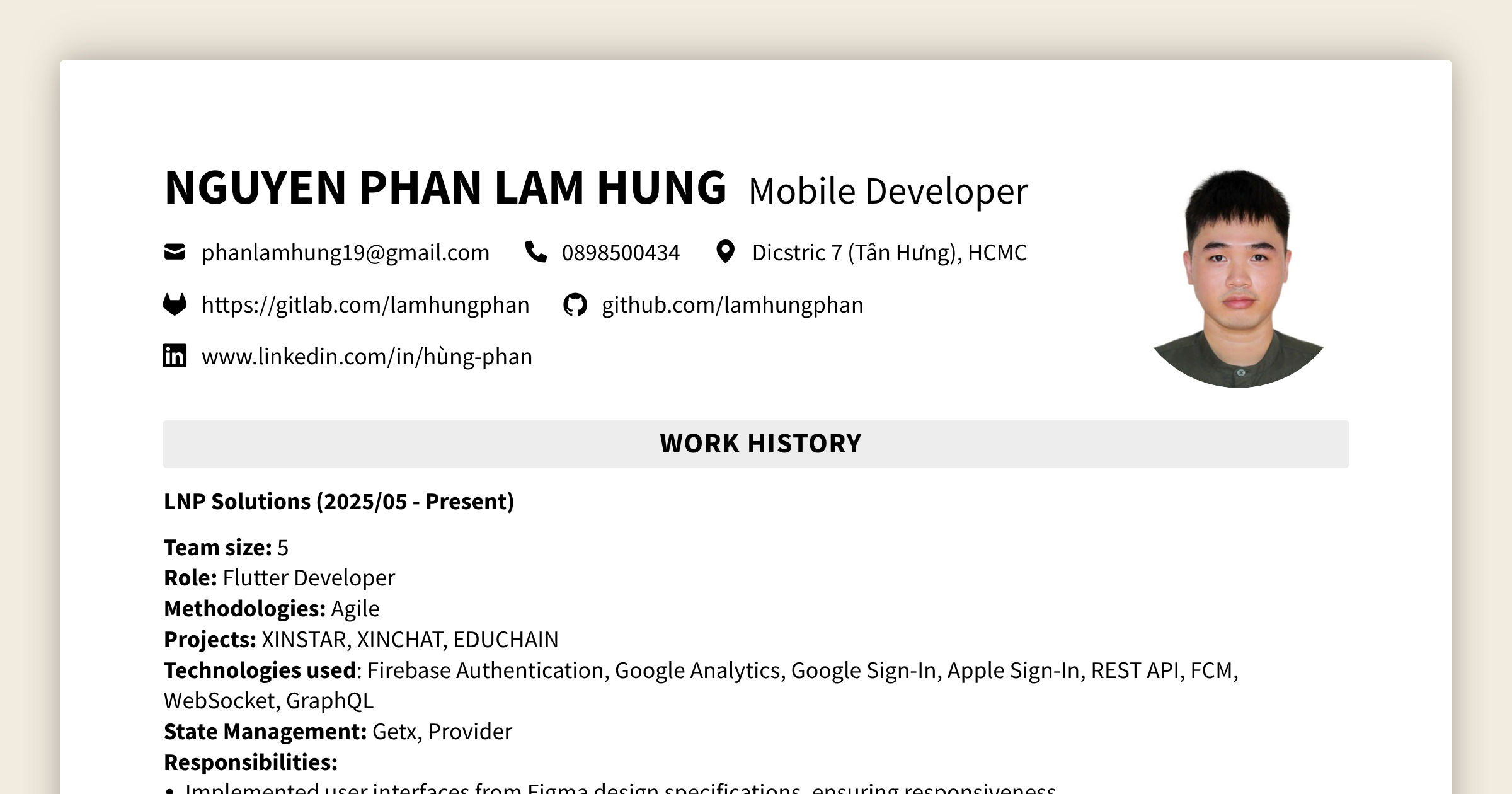Click the envelope icon beside phanlamhung19@gmail.com
Viewport: 1512px width, 794px height.
(x=174, y=252)
